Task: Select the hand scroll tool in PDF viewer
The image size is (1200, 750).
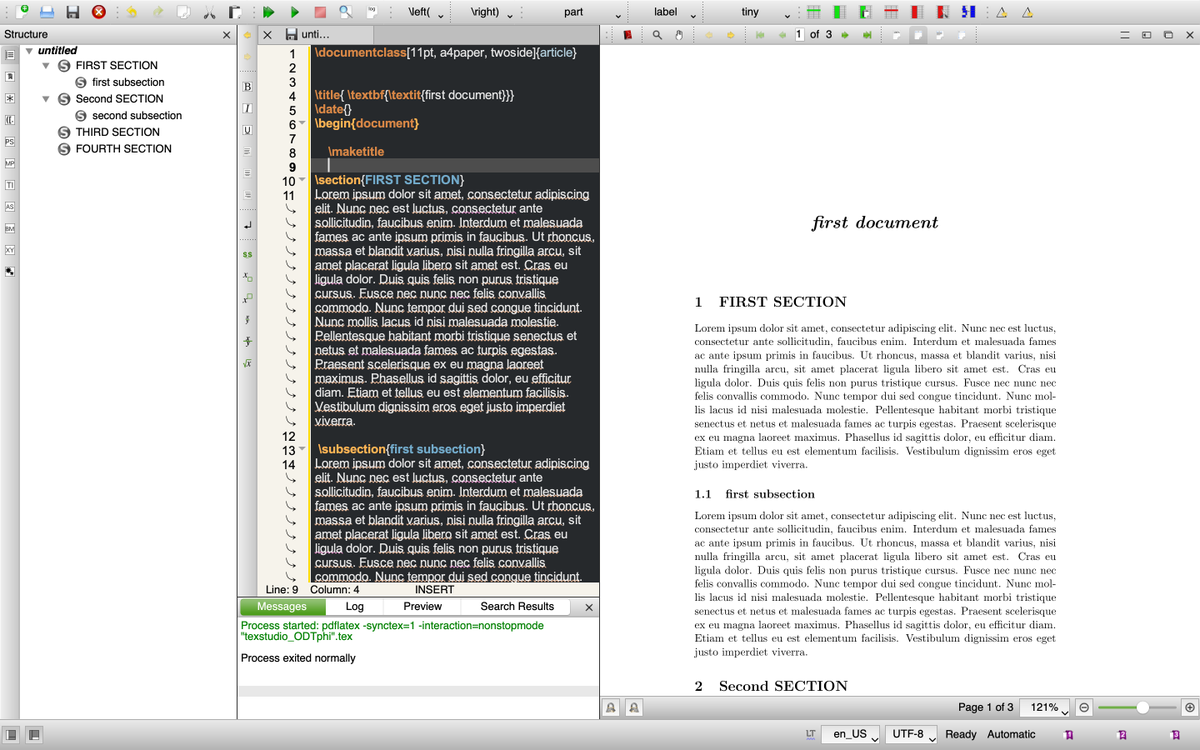Action: click(x=678, y=35)
